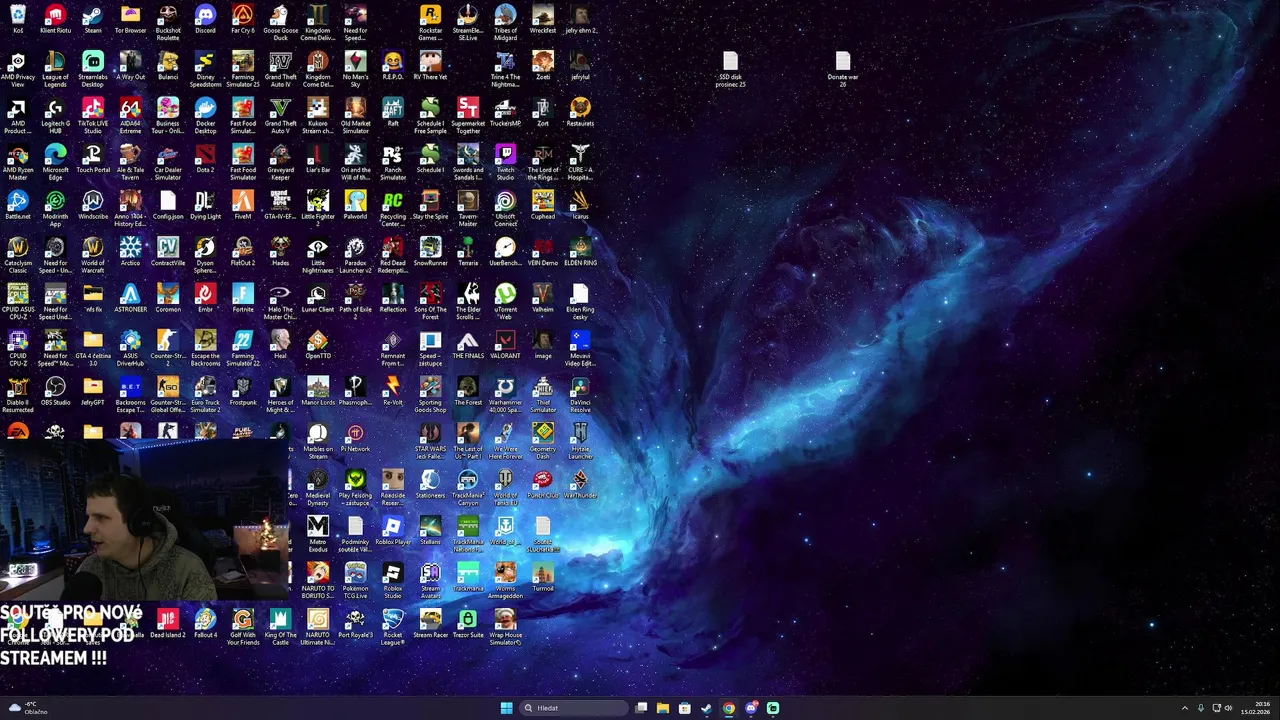
Task: Open Rockstar Games launcher icon
Action: pos(430,22)
